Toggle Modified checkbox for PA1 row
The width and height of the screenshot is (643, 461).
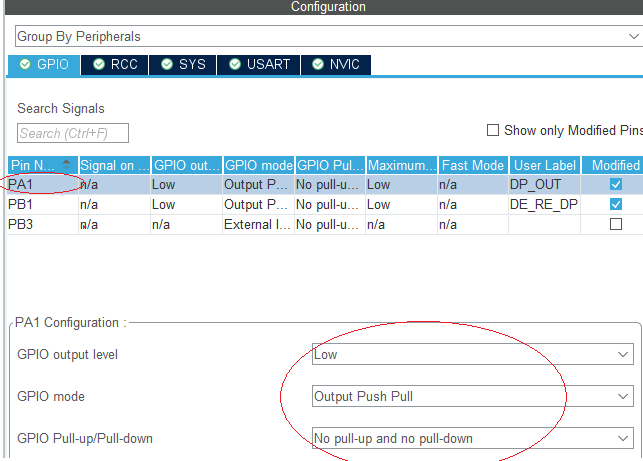pyautogui.click(x=615, y=184)
